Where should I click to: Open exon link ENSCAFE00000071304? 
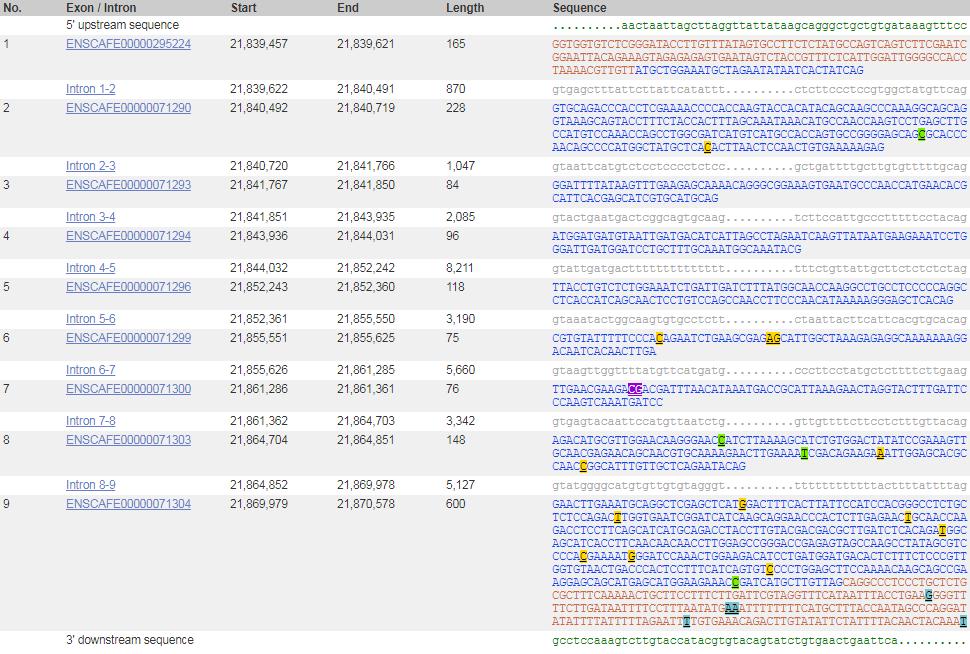128,504
